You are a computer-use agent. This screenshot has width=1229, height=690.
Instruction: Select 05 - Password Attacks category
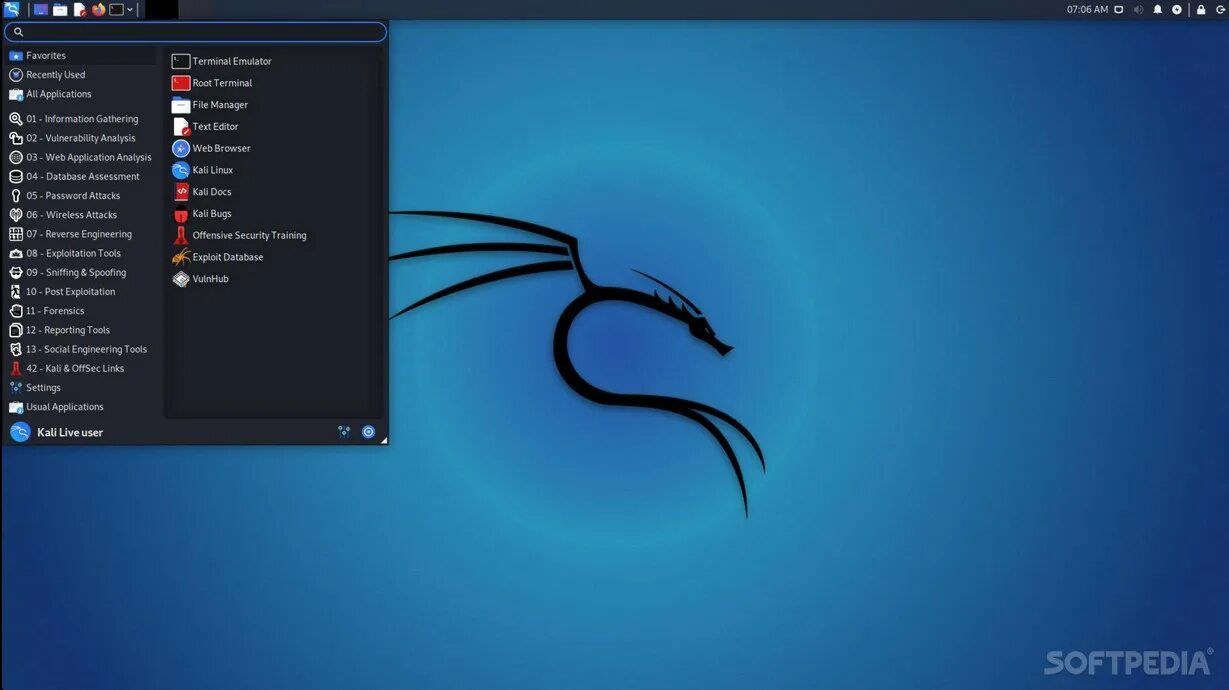(x=82, y=196)
